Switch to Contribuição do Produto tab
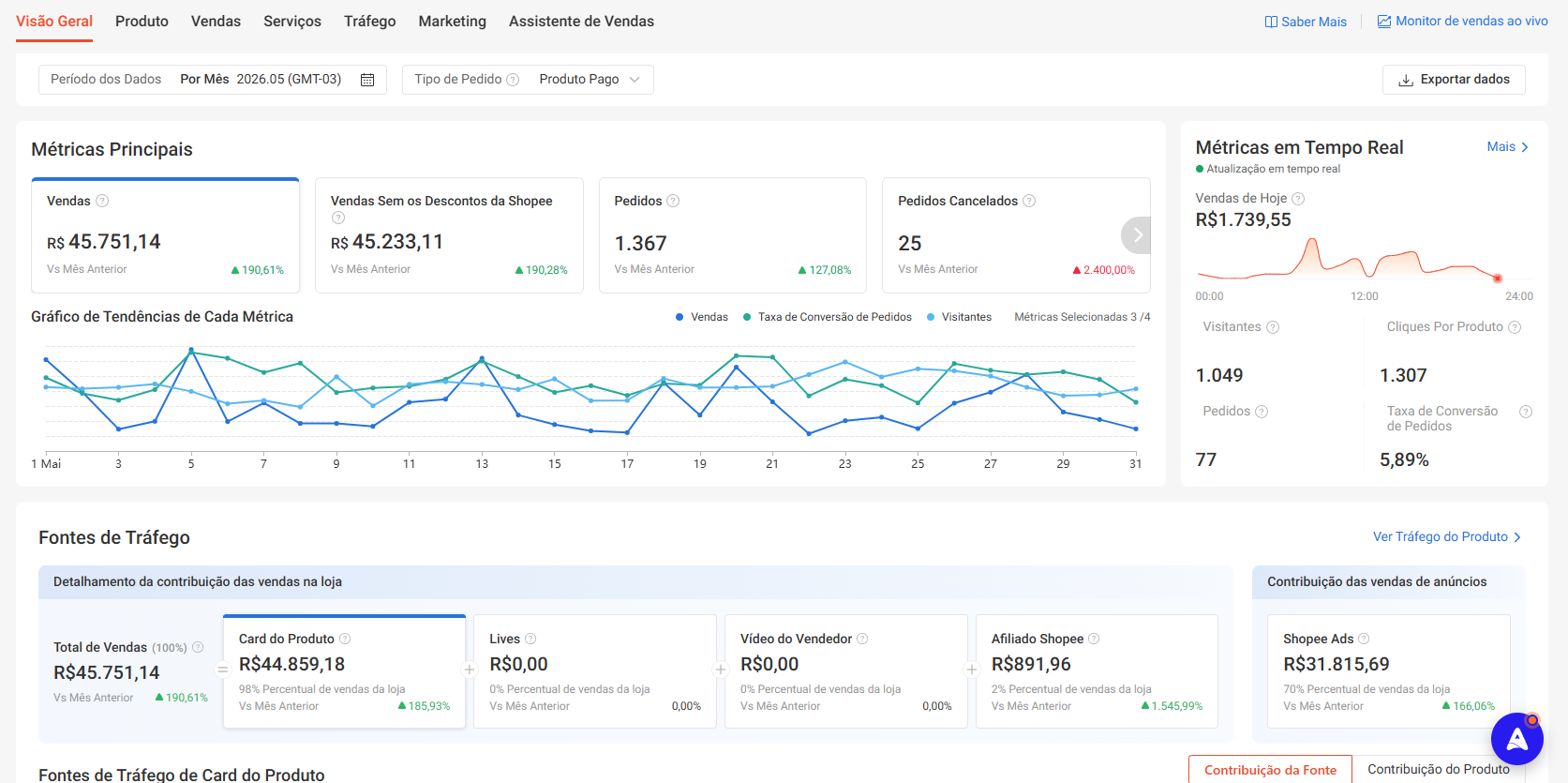The image size is (1568, 783). [1438, 769]
